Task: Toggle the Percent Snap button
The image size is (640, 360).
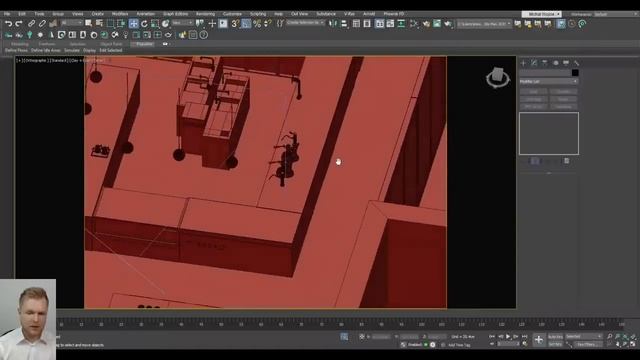Action: (x=257, y=24)
